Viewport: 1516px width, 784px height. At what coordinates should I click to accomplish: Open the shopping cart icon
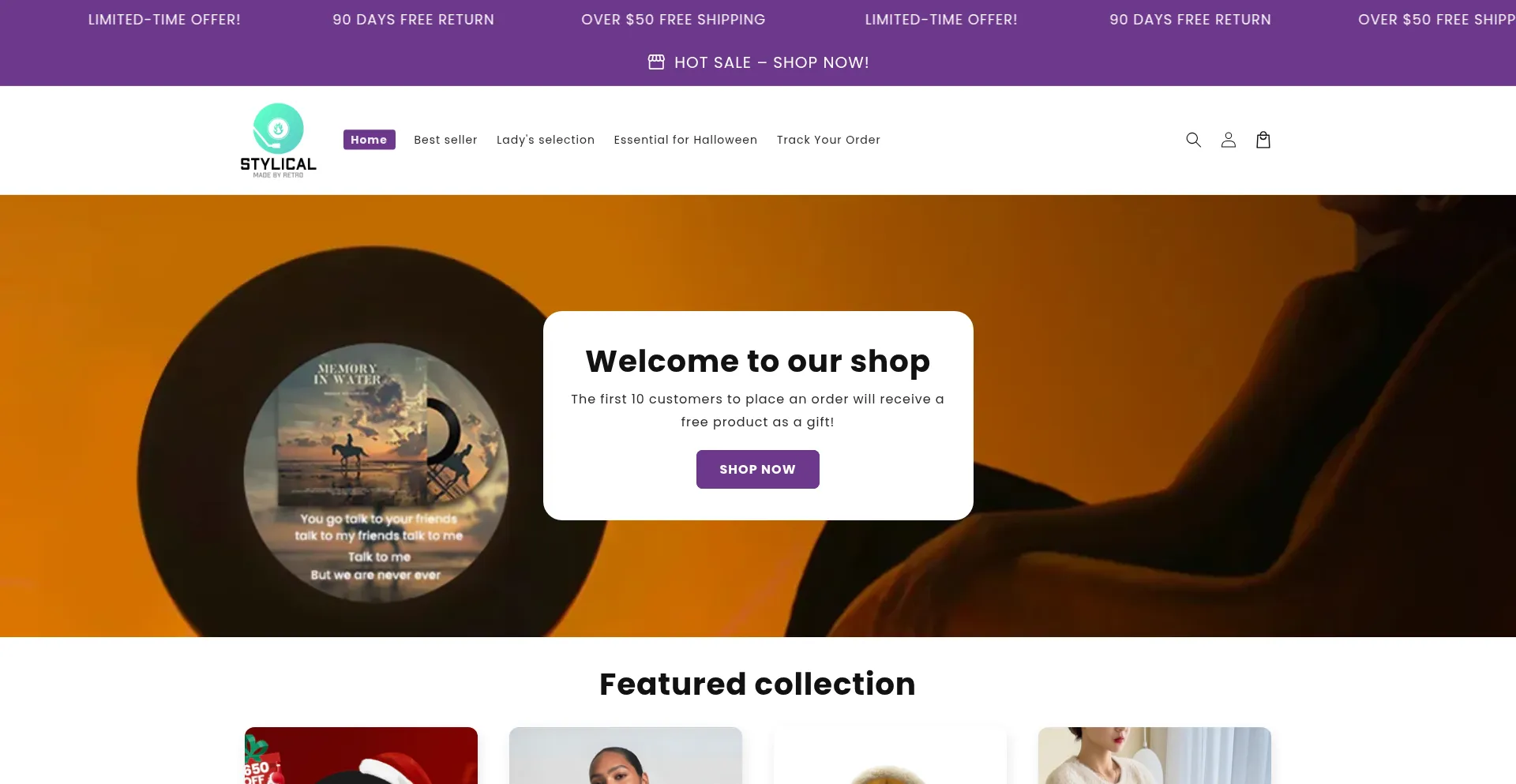click(x=1263, y=140)
